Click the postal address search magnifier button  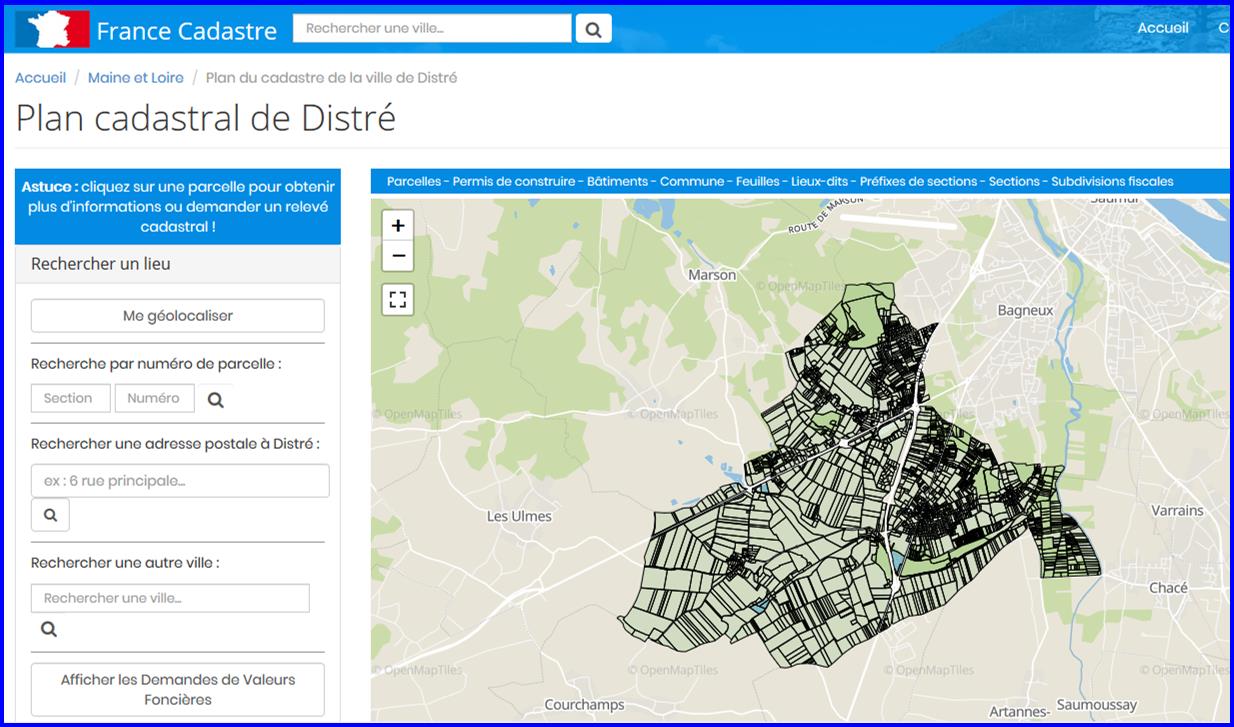(x=50, y=516)
